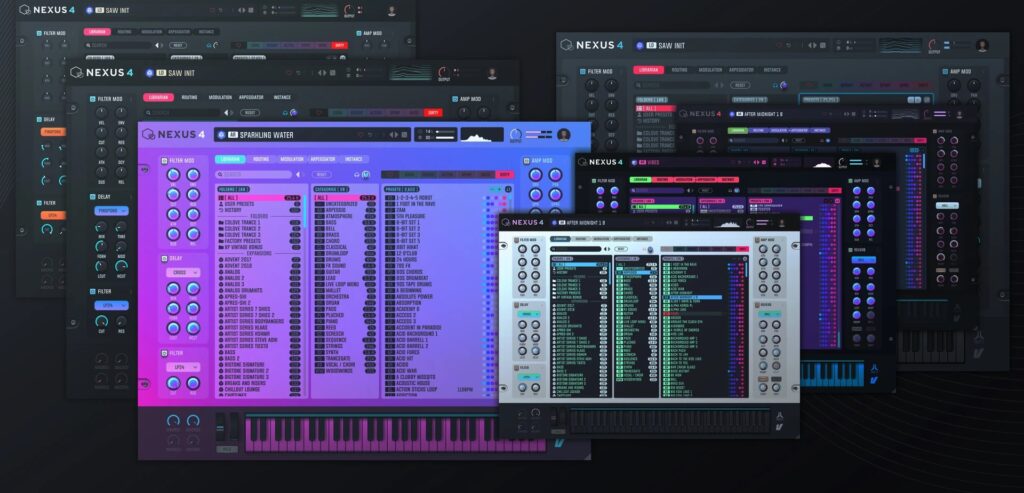Click Nexus logo in purple Sparkling Water window

pos(174,135)
